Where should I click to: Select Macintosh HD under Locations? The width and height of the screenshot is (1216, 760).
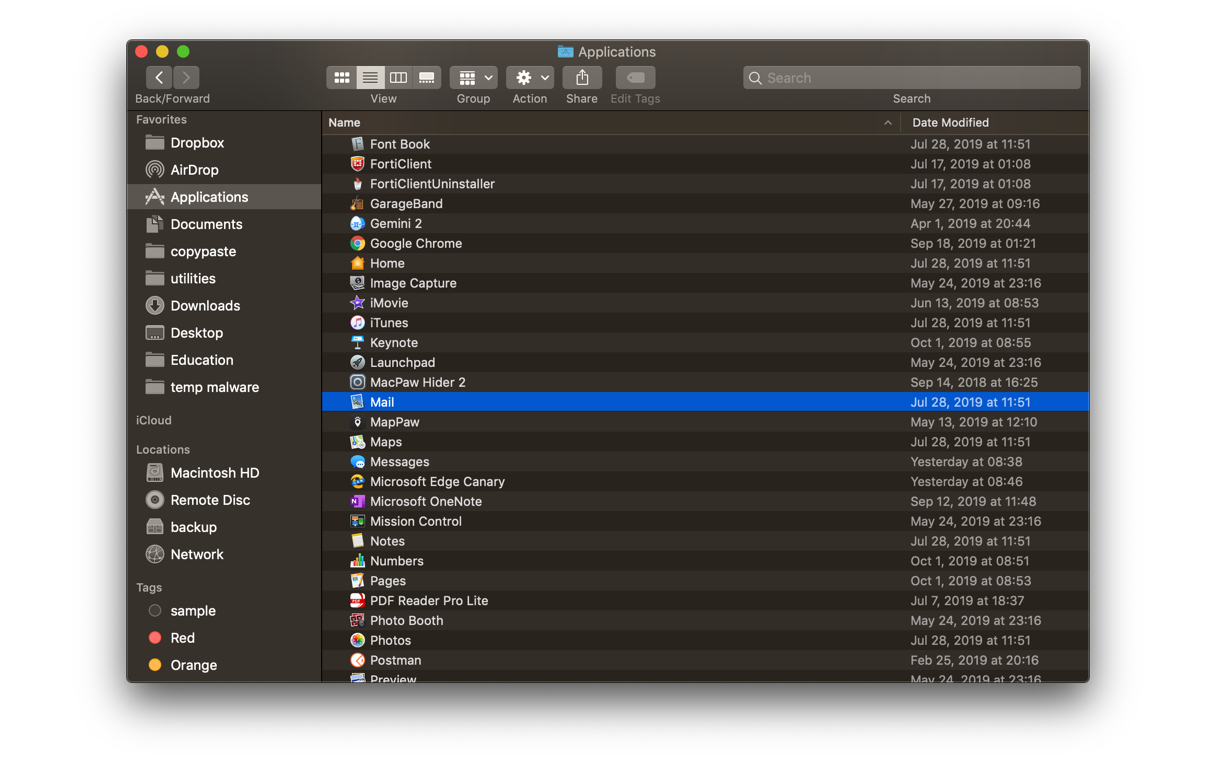[x=214, y=473]
